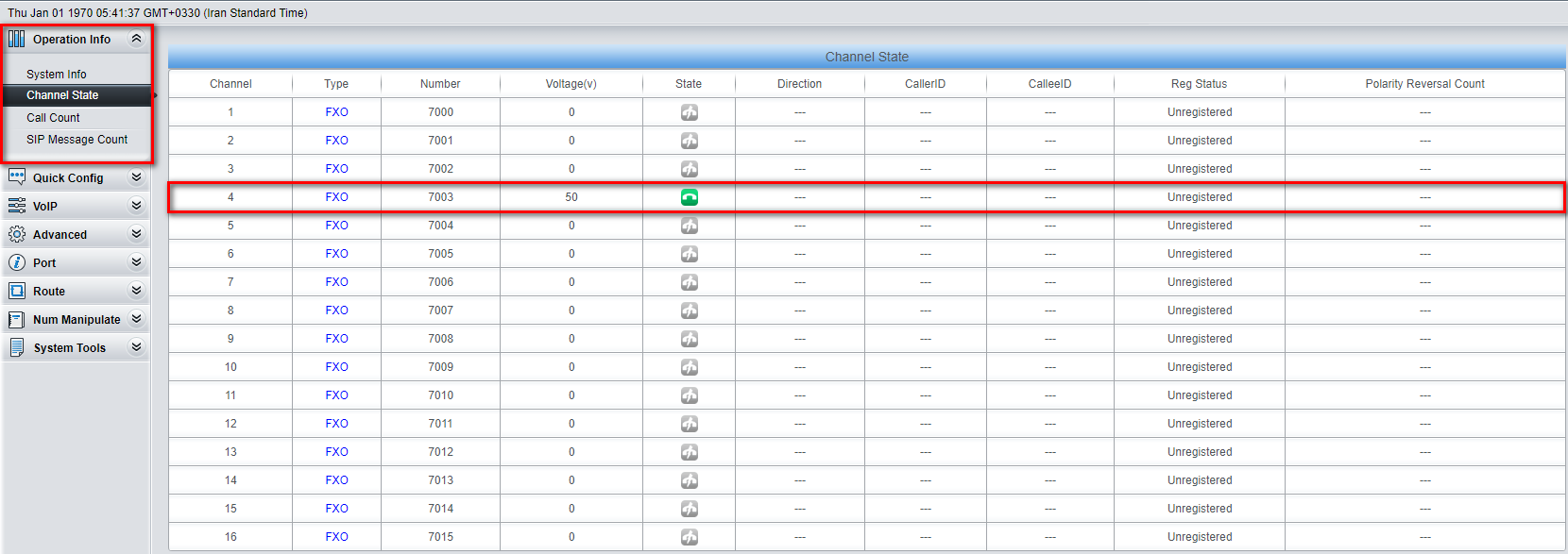Click the CallerID column header
This screenshot has width=1568, height=554.
(x=925, y=84)
